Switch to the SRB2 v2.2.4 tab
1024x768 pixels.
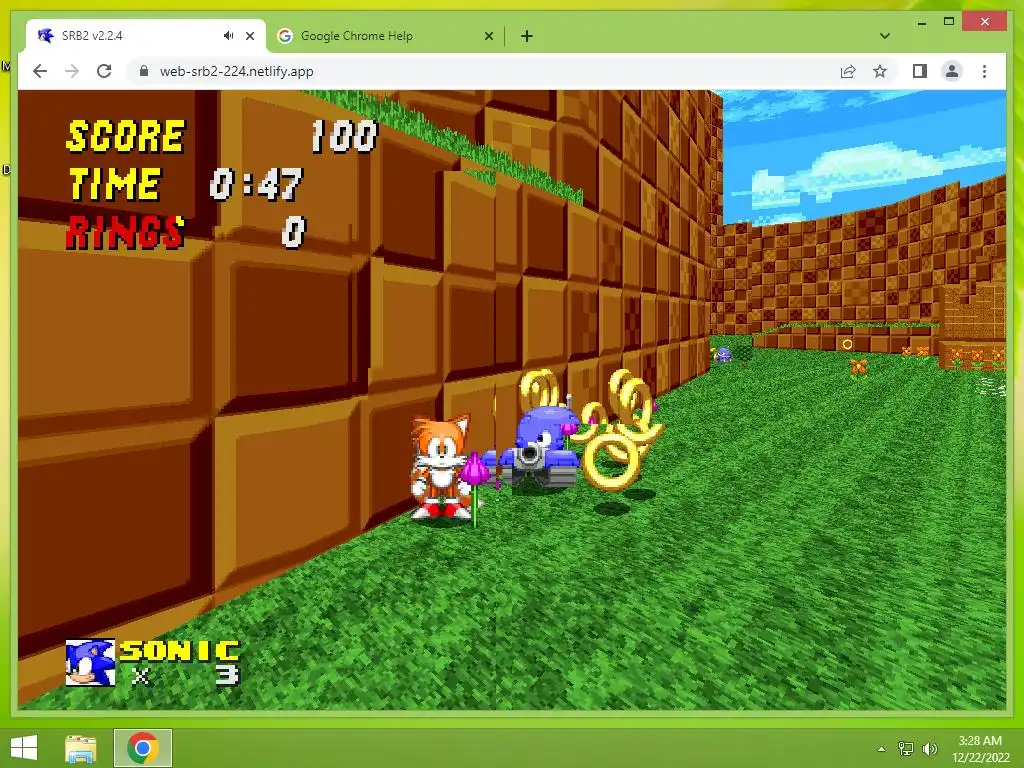(146, 36)
